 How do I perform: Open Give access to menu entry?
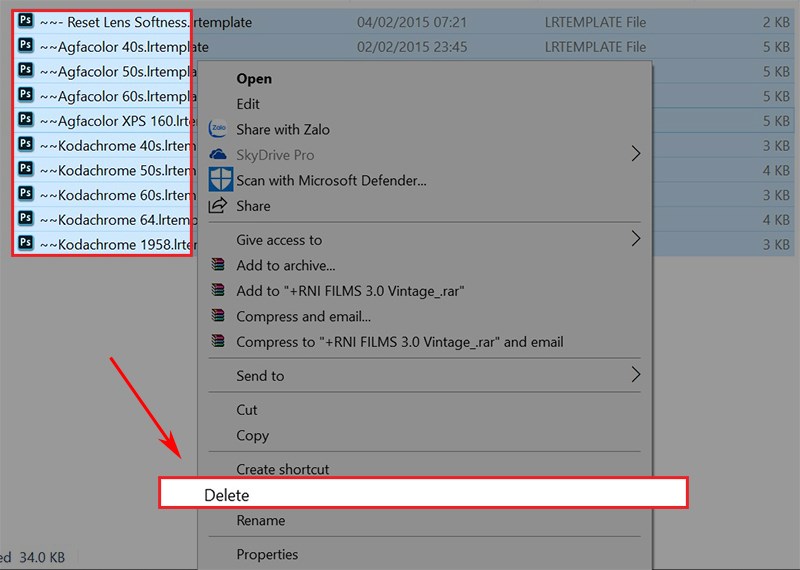(279, 240)
